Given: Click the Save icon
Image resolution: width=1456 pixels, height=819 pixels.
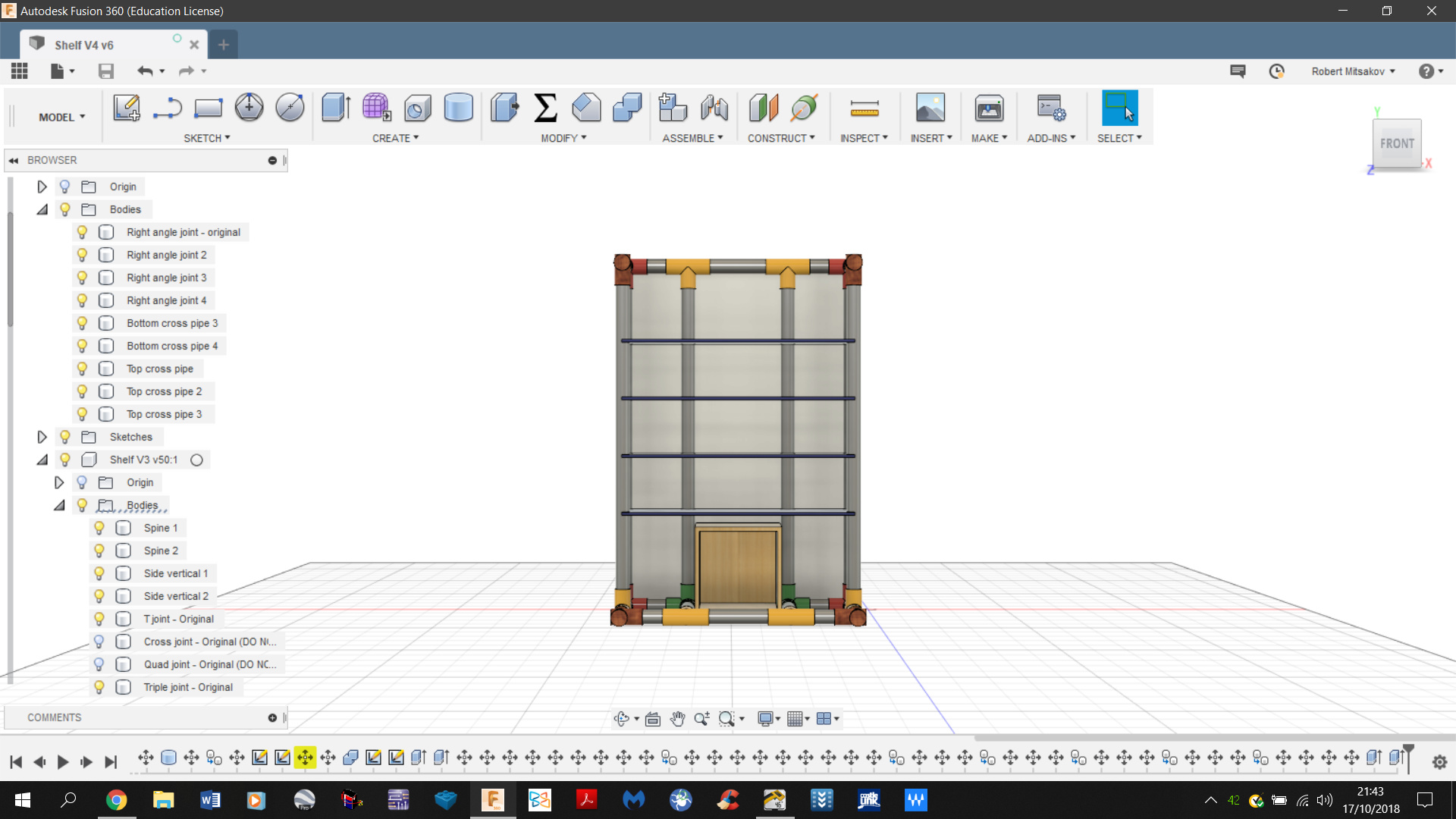Looking at the screenshot, I should click(106, 71).
